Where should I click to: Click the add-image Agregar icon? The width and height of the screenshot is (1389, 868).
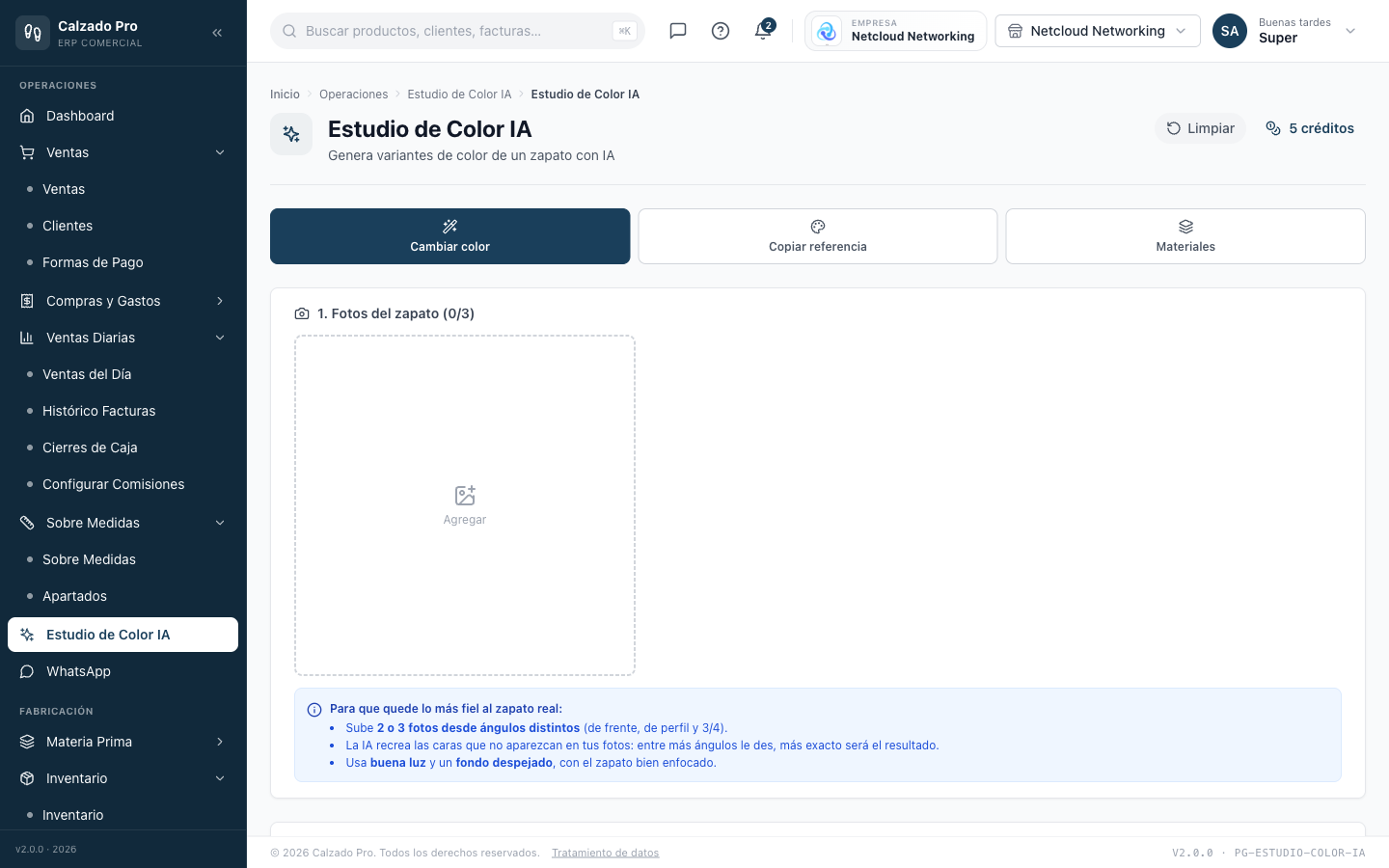point(465,496)
